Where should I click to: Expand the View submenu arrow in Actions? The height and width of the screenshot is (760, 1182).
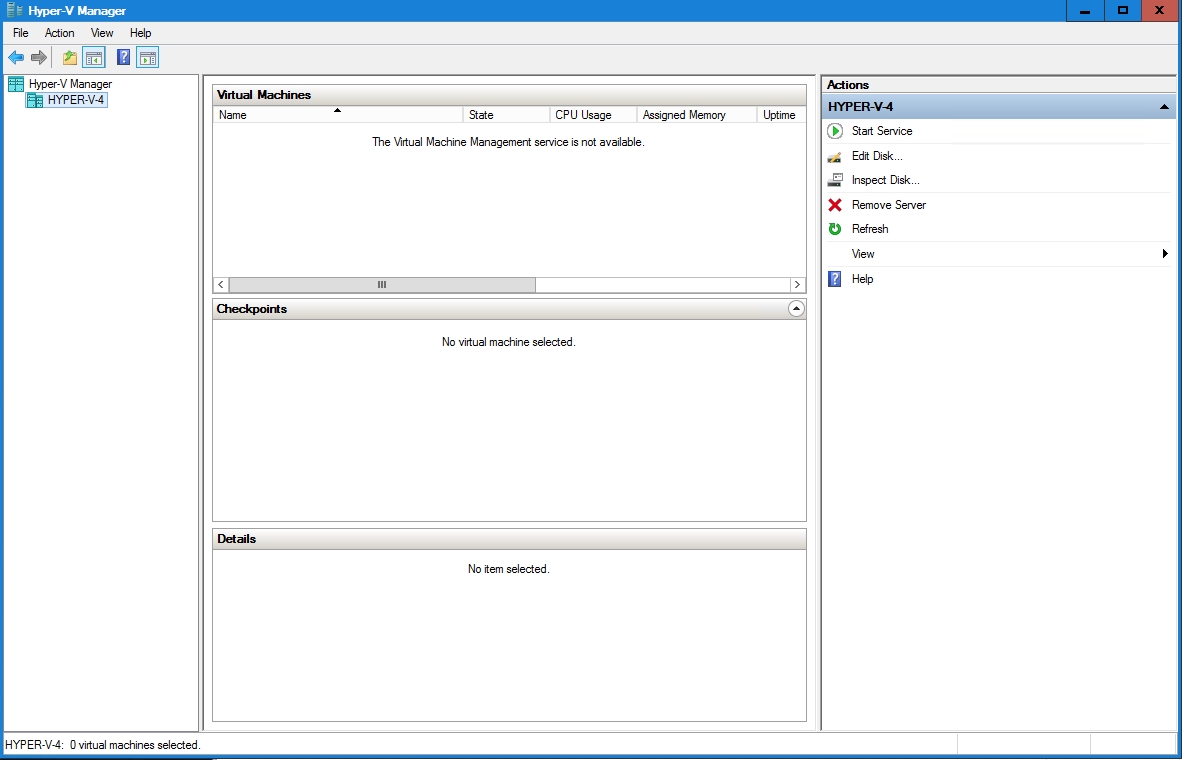(1165, 254)
